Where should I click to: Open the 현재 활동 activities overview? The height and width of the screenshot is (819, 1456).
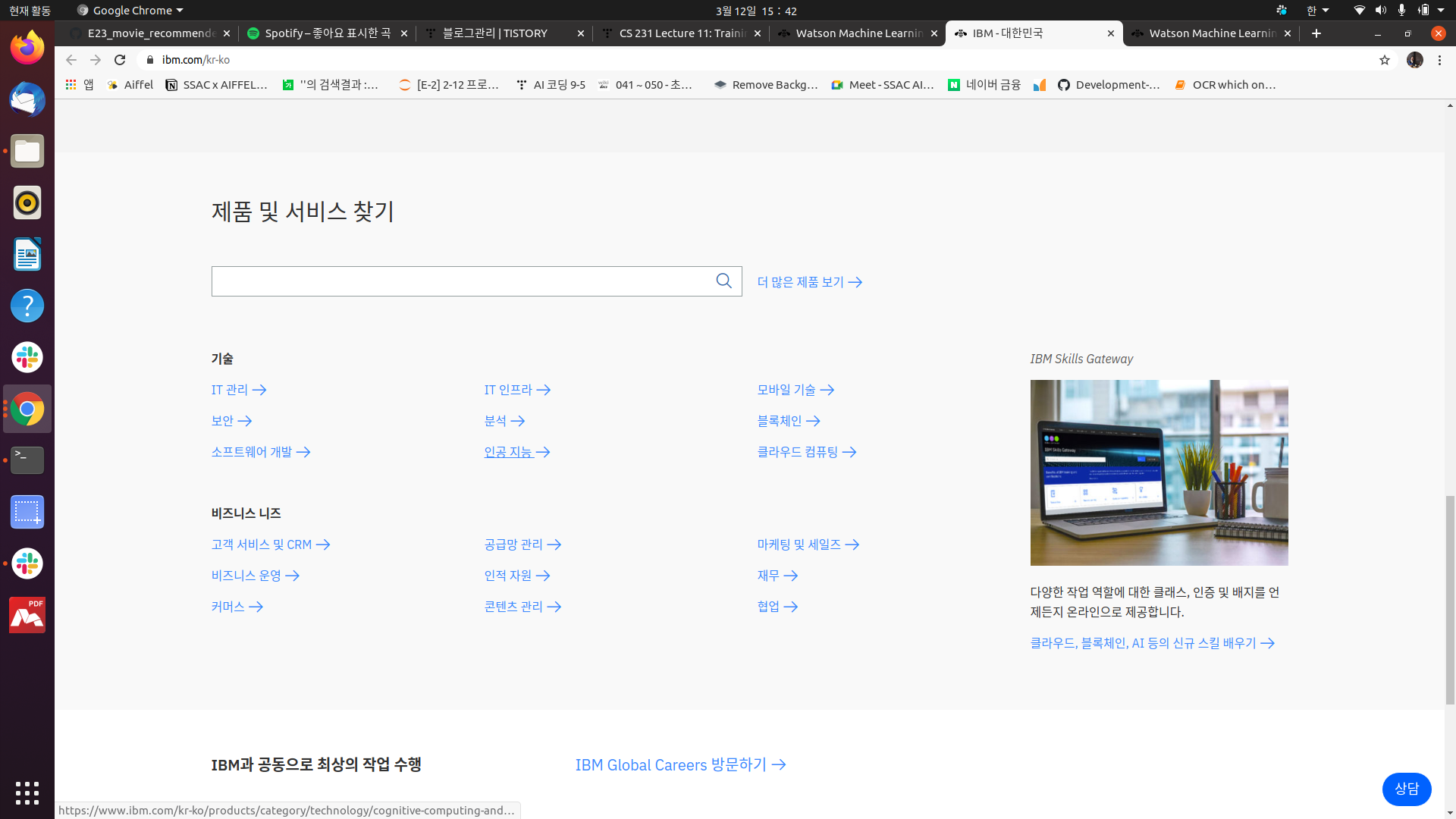pyautogui.click(x=30, y=11)
